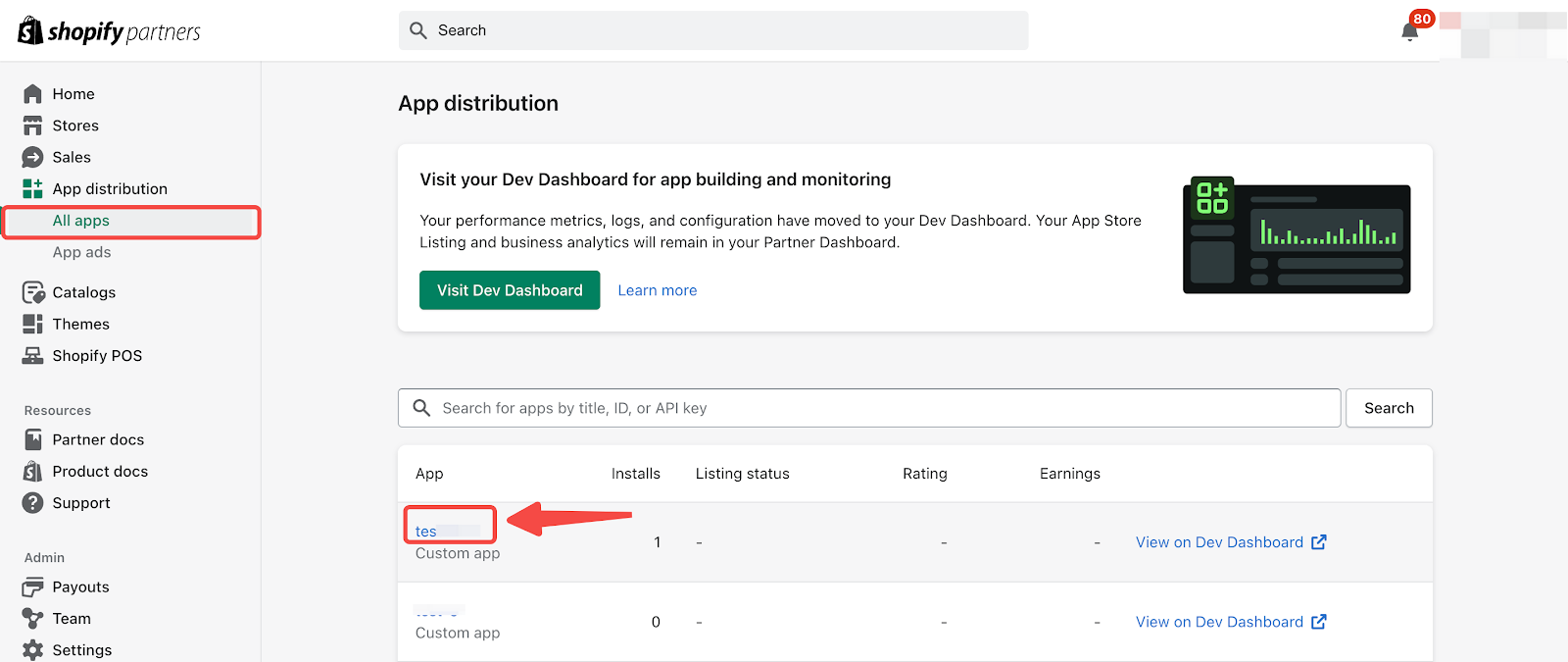Click the Search button beside apps field
Viewport: 1568px width, 662px height.
tap(1388, 408)
